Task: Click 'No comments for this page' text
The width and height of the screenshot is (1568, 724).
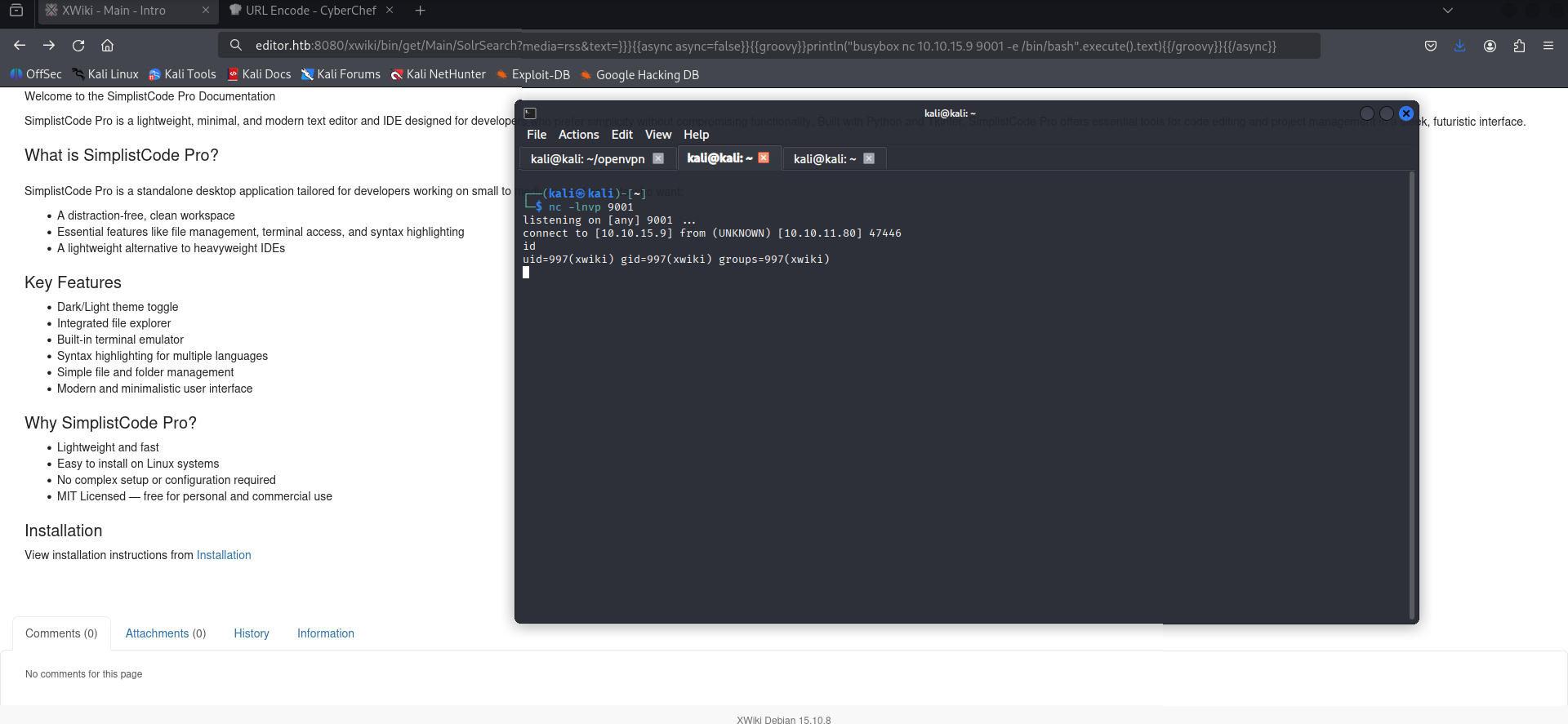Action: pos(84,674)
